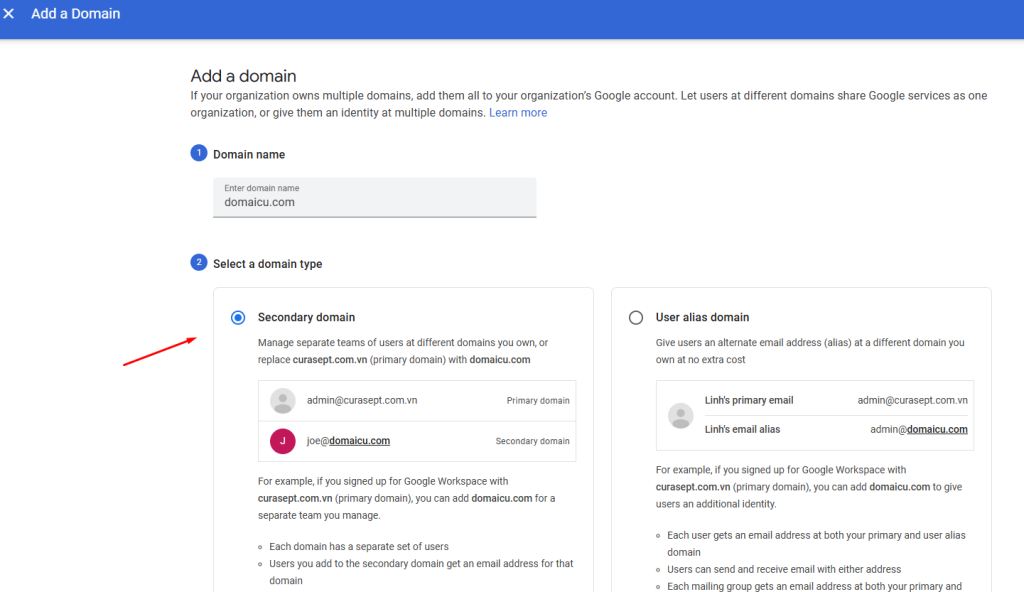
Task: Click the 'User alias domain' option title
Action: (x=702, y=318)
